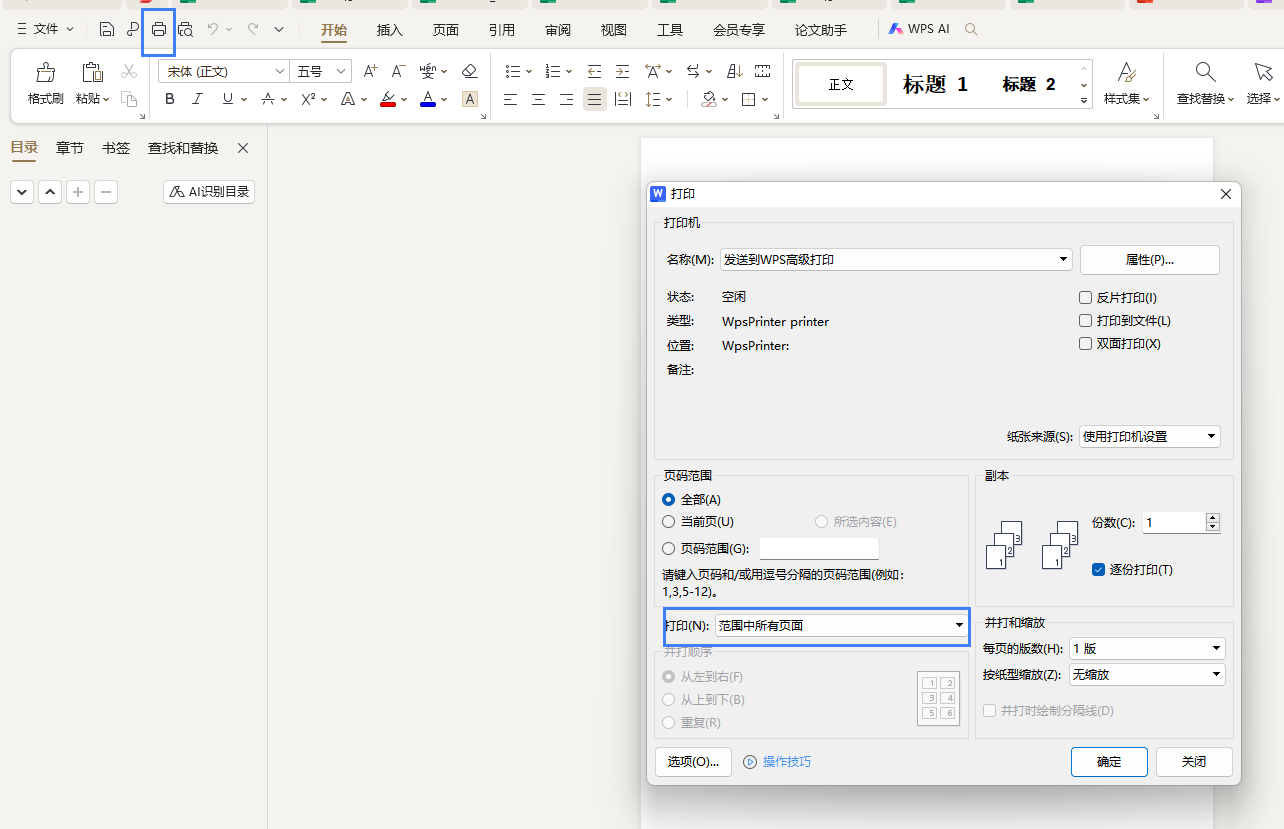Click the Redo arrow icon
Viewport: 1284px width, 829px height.
tap(253, 30)
